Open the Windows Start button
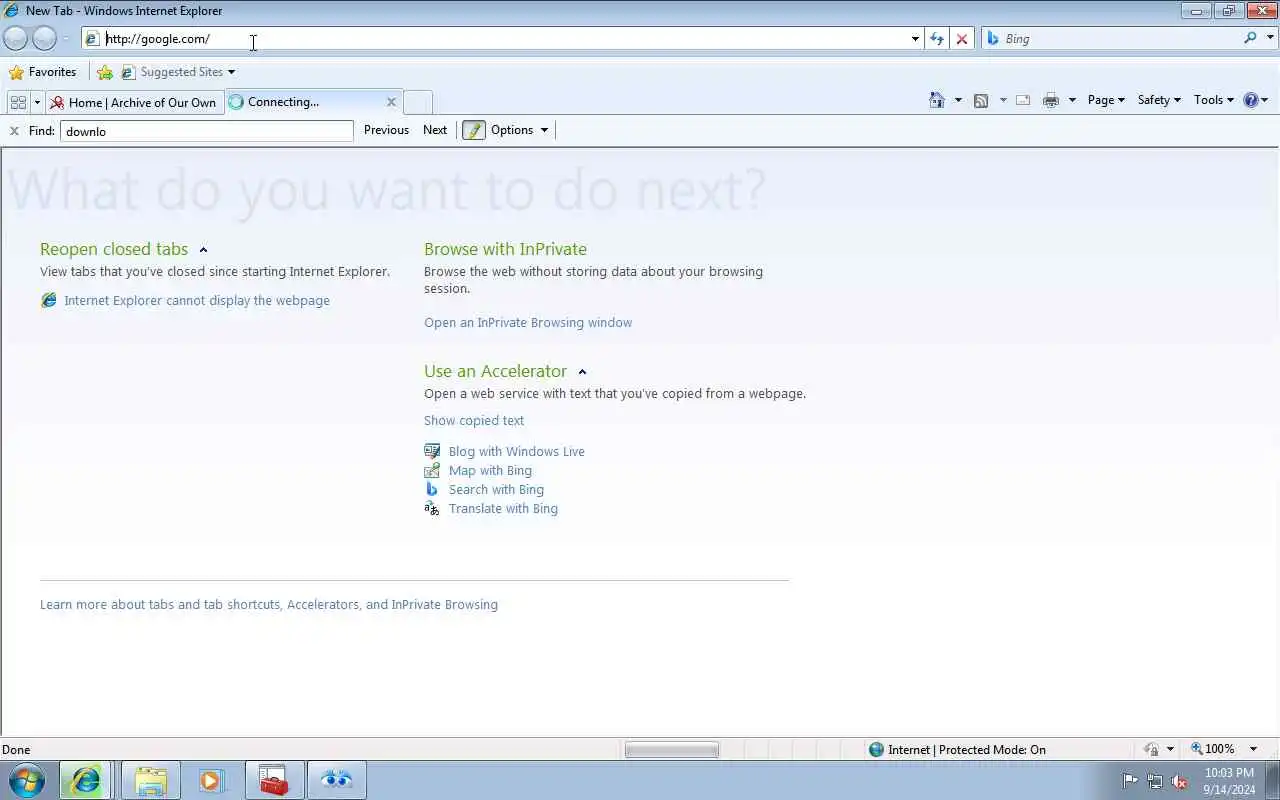This screenshot has height=800, width=1280. coord(27,780)
